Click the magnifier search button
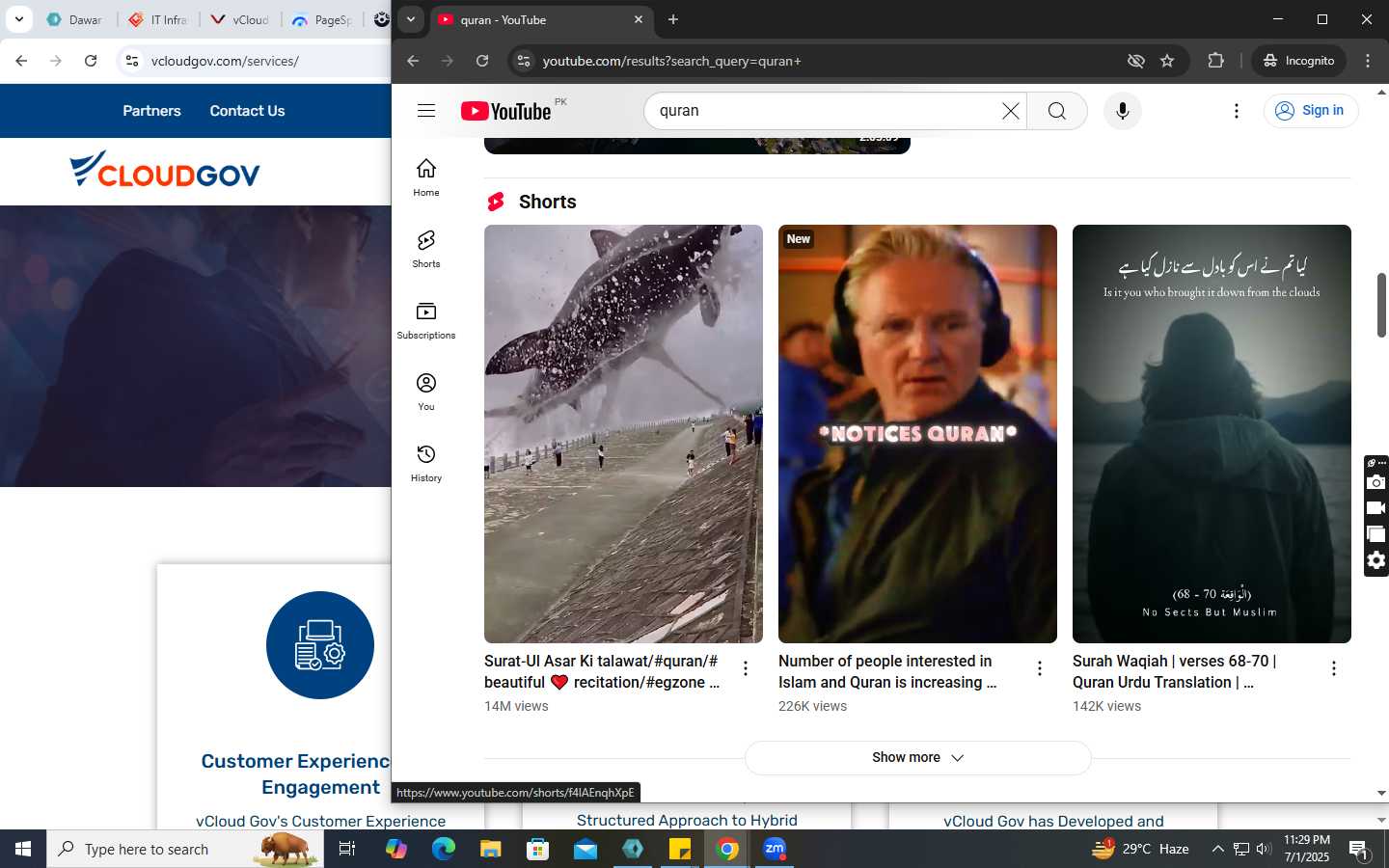 pos(1057,111)
